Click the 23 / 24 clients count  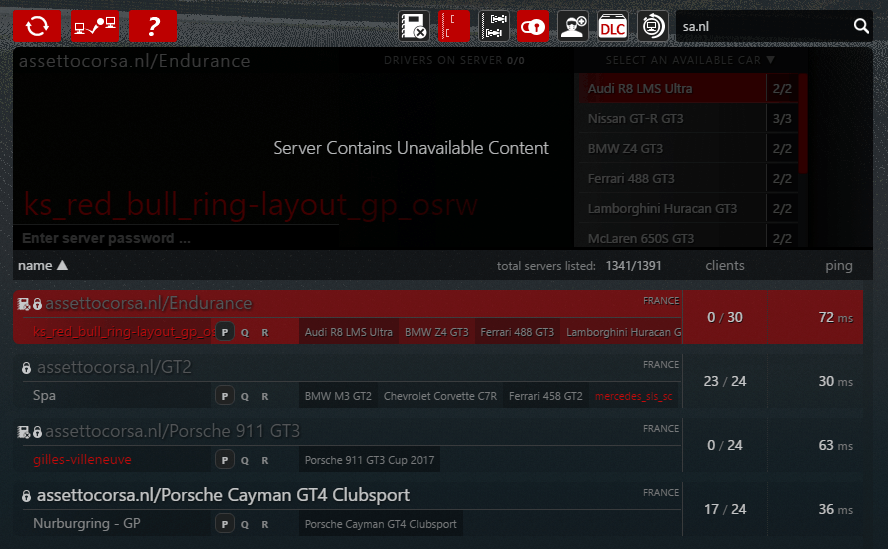(725, 381)
